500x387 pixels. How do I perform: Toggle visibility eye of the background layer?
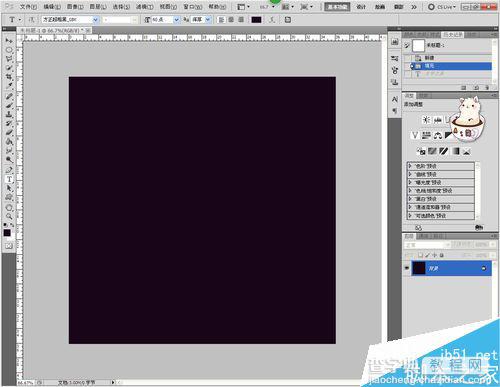click(x=407, y=268)
